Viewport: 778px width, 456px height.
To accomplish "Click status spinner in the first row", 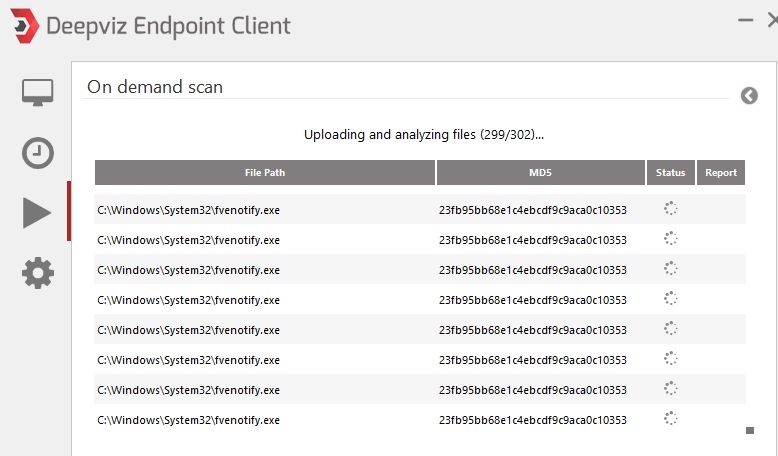I will click(671, 209).
